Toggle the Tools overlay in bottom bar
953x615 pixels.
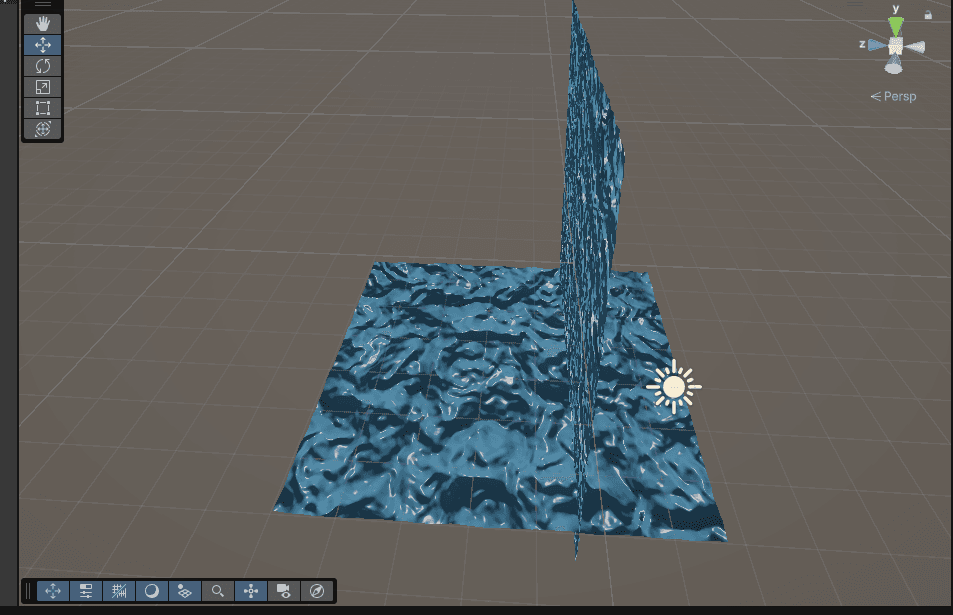click(53, 591)
